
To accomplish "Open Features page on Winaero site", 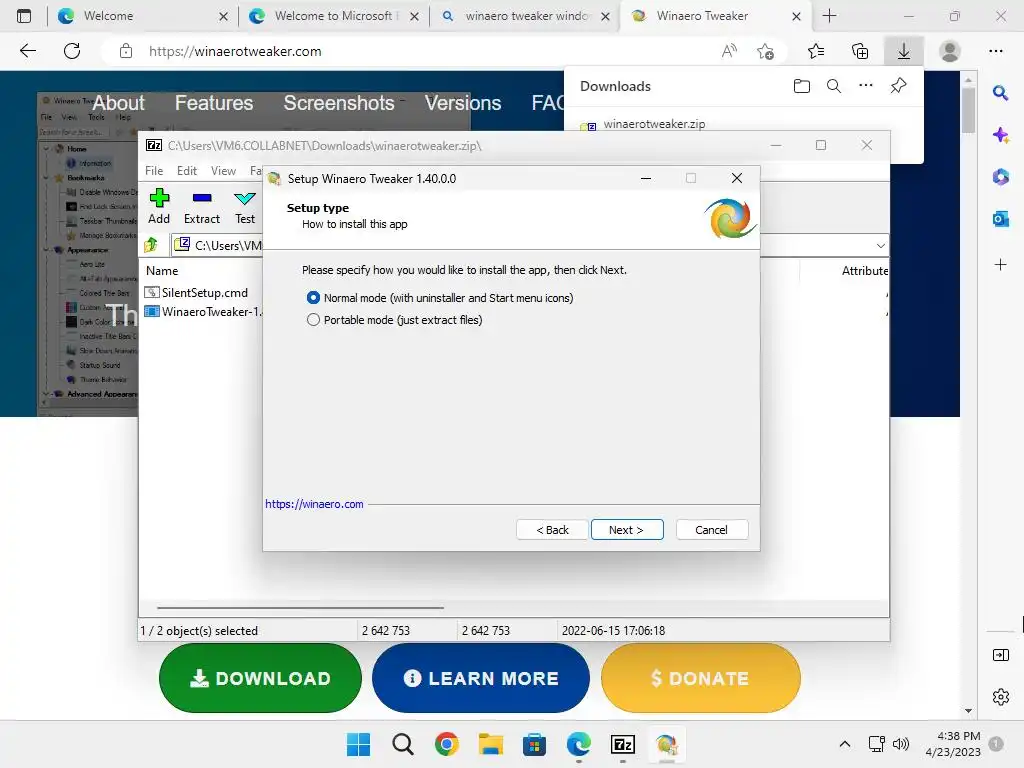I will tap(214, 103).
